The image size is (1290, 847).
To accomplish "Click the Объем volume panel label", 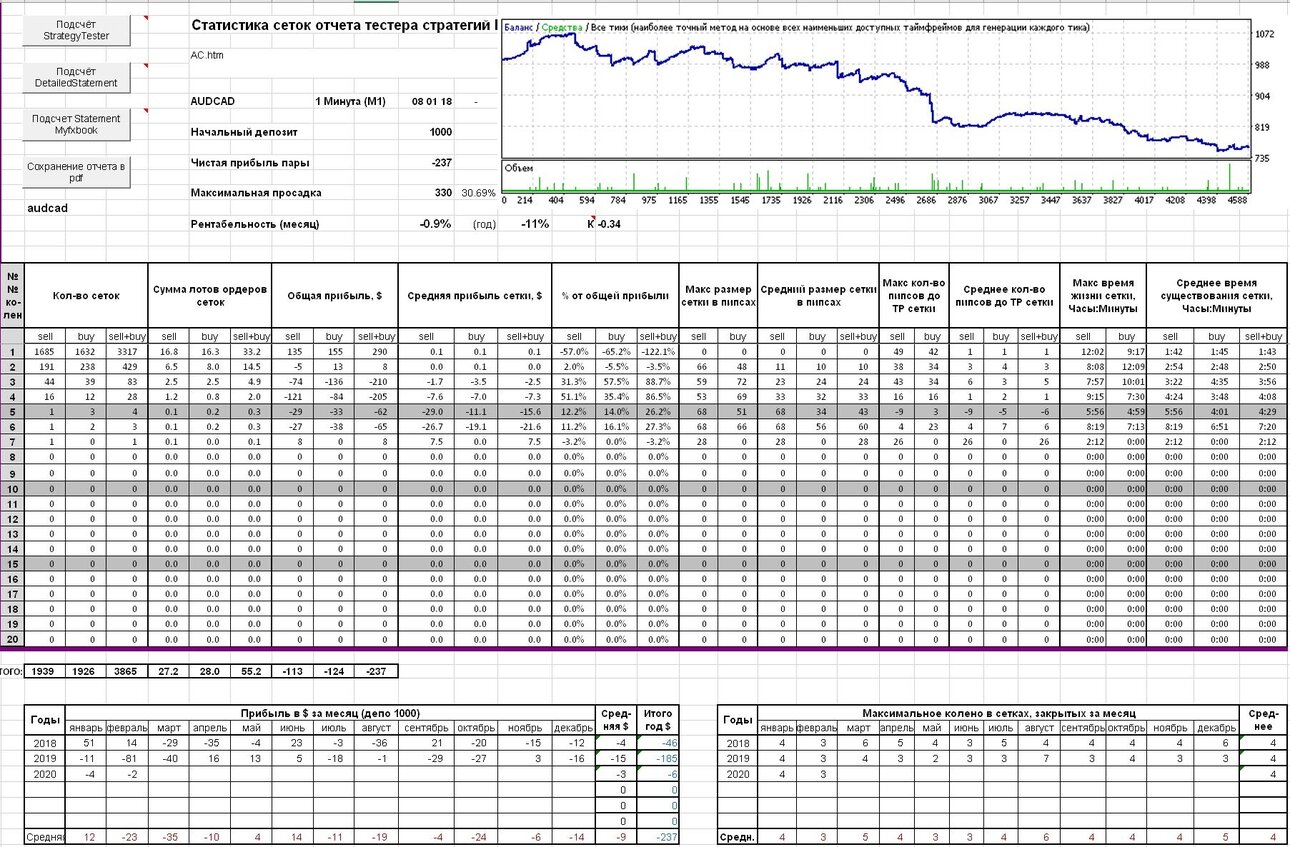I will pos(518,167).
